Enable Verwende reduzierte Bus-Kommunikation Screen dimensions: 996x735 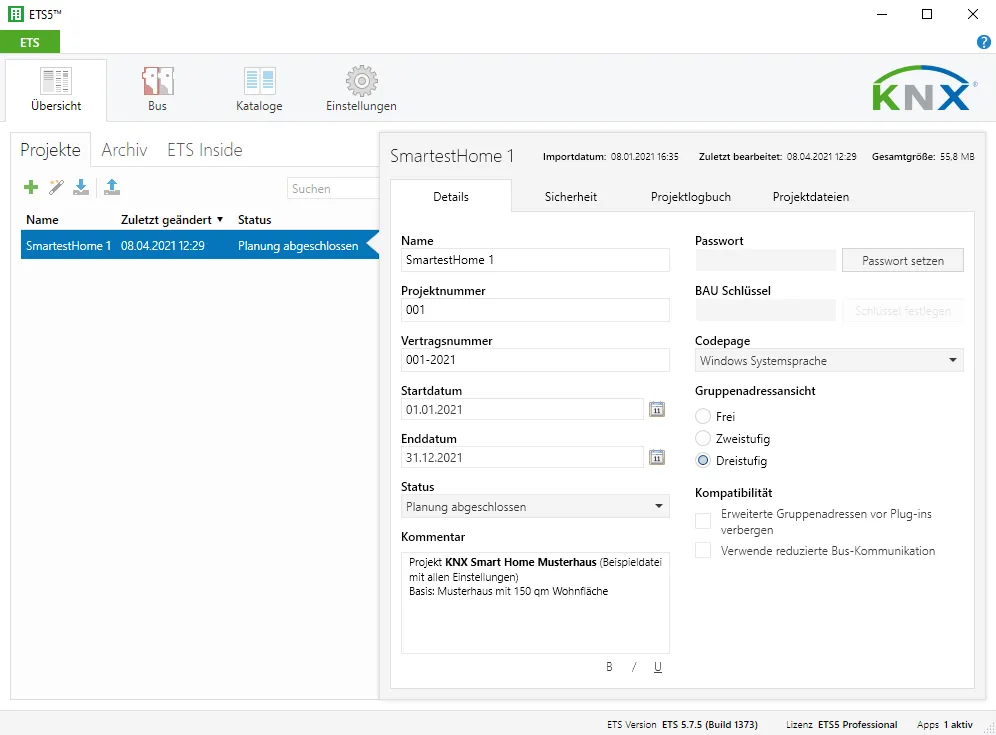point(703,550)
